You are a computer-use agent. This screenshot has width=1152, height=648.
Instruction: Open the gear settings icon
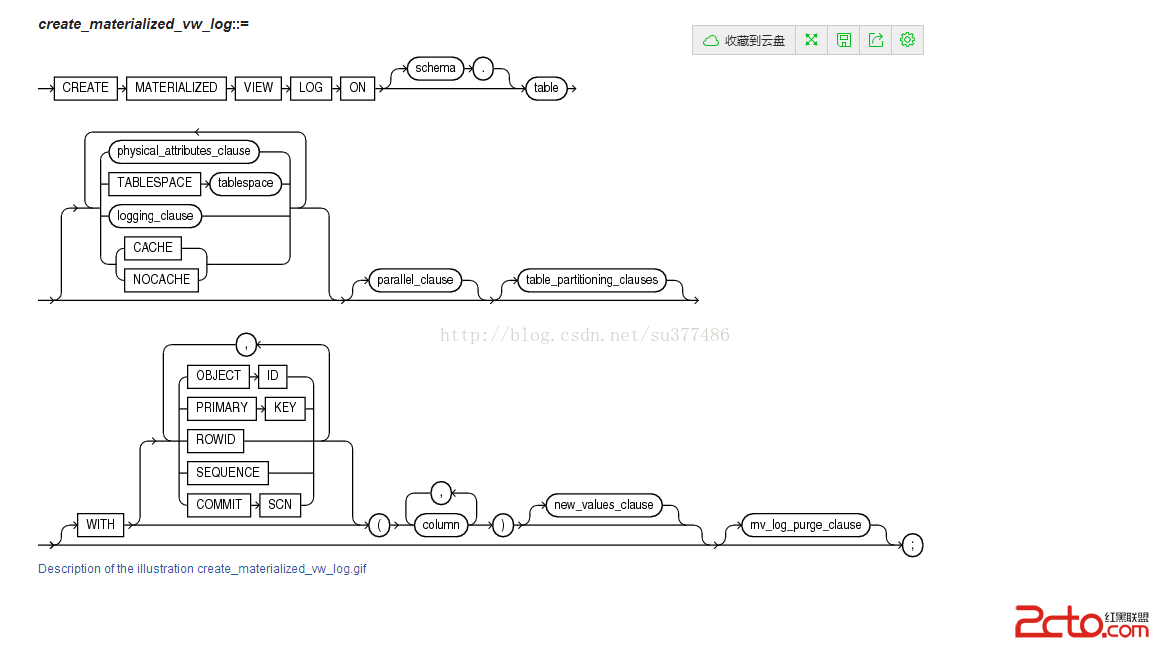point(907,40)
